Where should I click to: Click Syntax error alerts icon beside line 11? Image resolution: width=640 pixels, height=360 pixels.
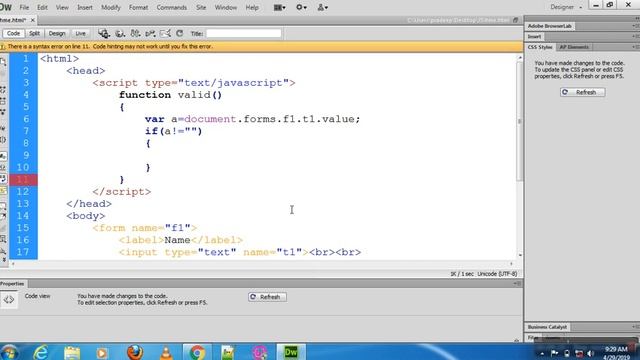[3, 179]
